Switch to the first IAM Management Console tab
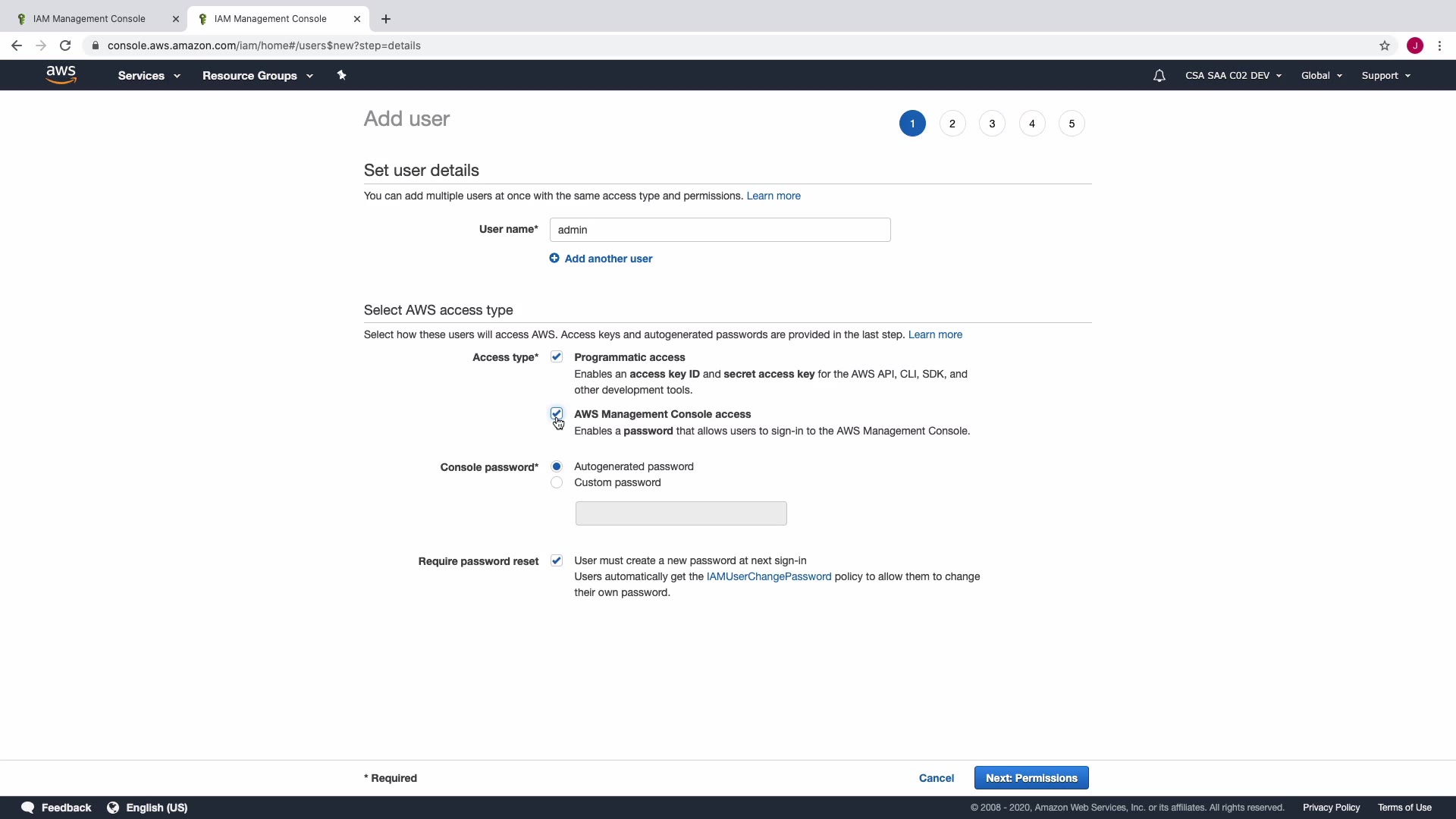Viewport: 1456px width, 819px height. click(x=89, y=19)
